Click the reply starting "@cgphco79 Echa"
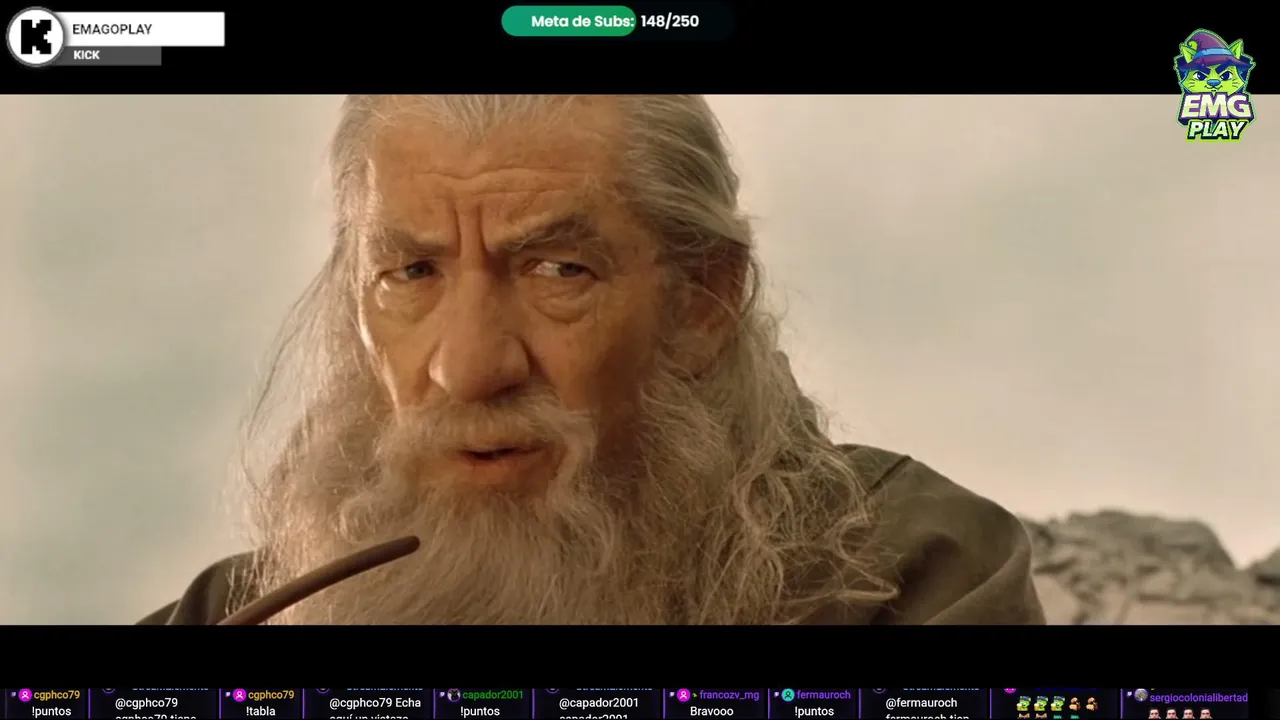The height and width of the screenshot is (720, 1280). pyautogui.click(x=375, y=703)
